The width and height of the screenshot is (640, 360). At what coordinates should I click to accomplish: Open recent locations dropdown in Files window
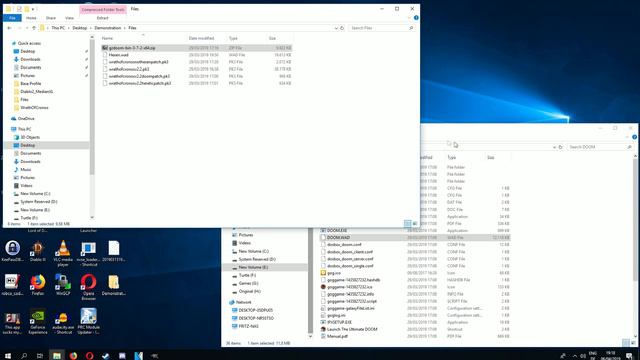coord(27,28)
